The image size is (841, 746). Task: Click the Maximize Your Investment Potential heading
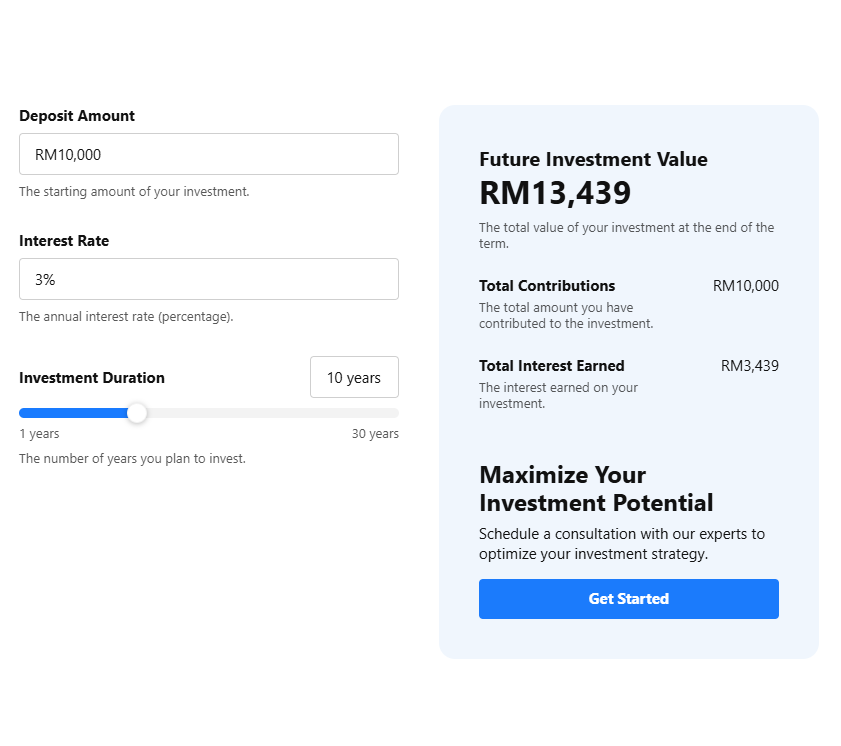[x=596, y=489]
